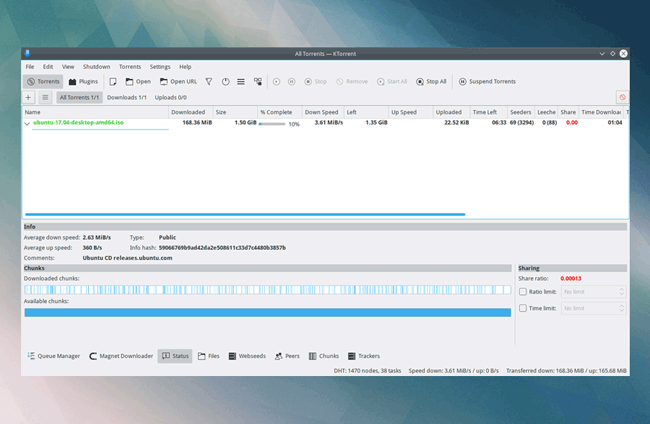Enable the Time limit checkbox

pos(523,309)
